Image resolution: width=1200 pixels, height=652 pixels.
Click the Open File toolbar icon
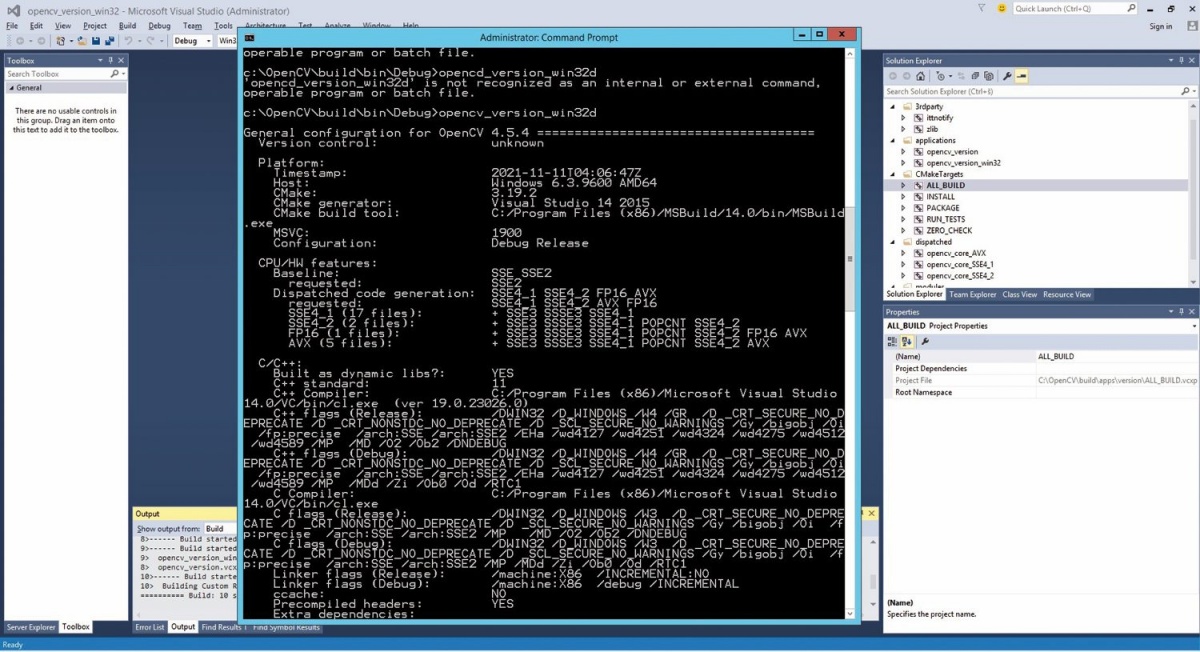[x=80, y=41]
